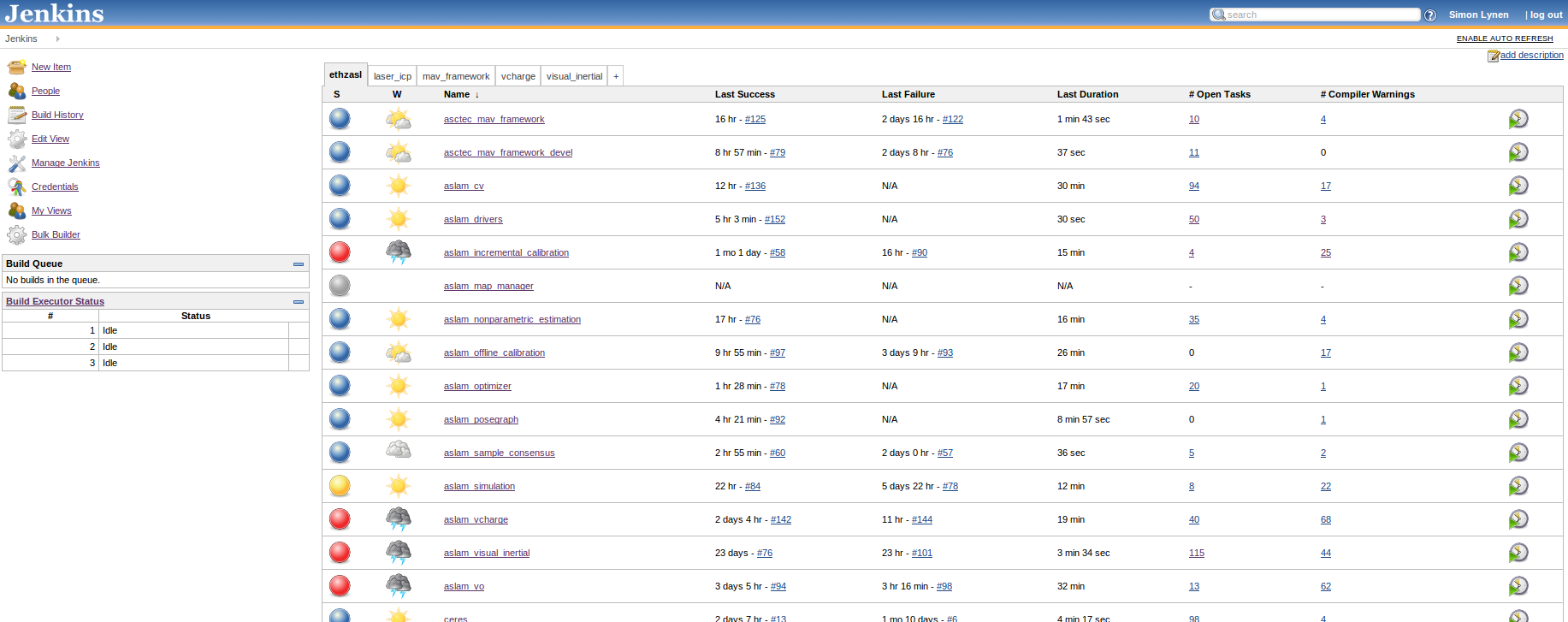Sort jobs by the W weather column
Image resolution: width=1568 pixels, height=622 pixels.
tap(397, 94)
